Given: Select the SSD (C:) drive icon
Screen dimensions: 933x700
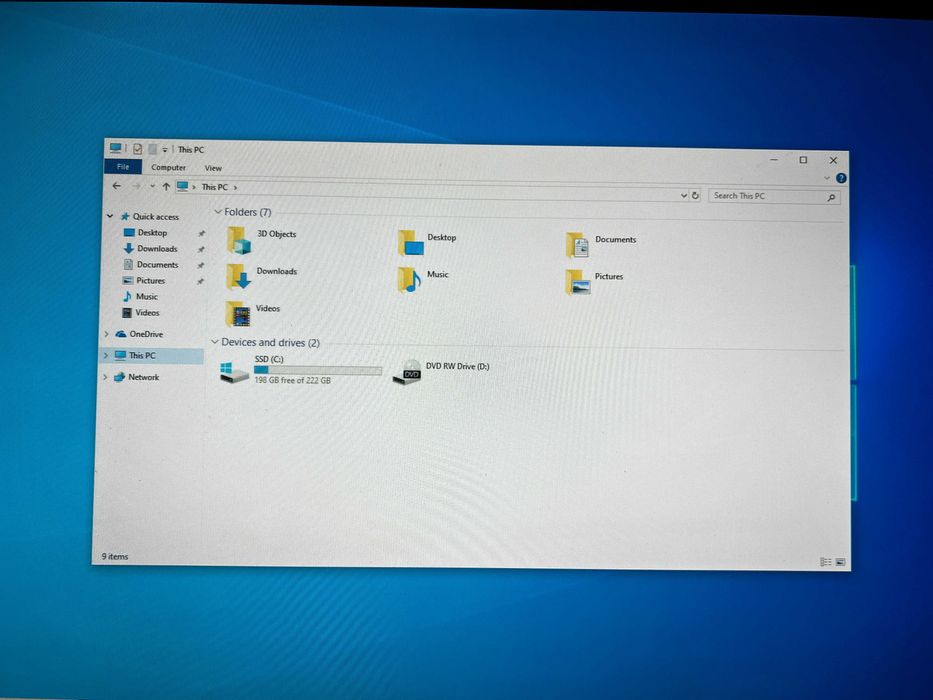Looking at the screenshot, I should [x=234, y=373].
